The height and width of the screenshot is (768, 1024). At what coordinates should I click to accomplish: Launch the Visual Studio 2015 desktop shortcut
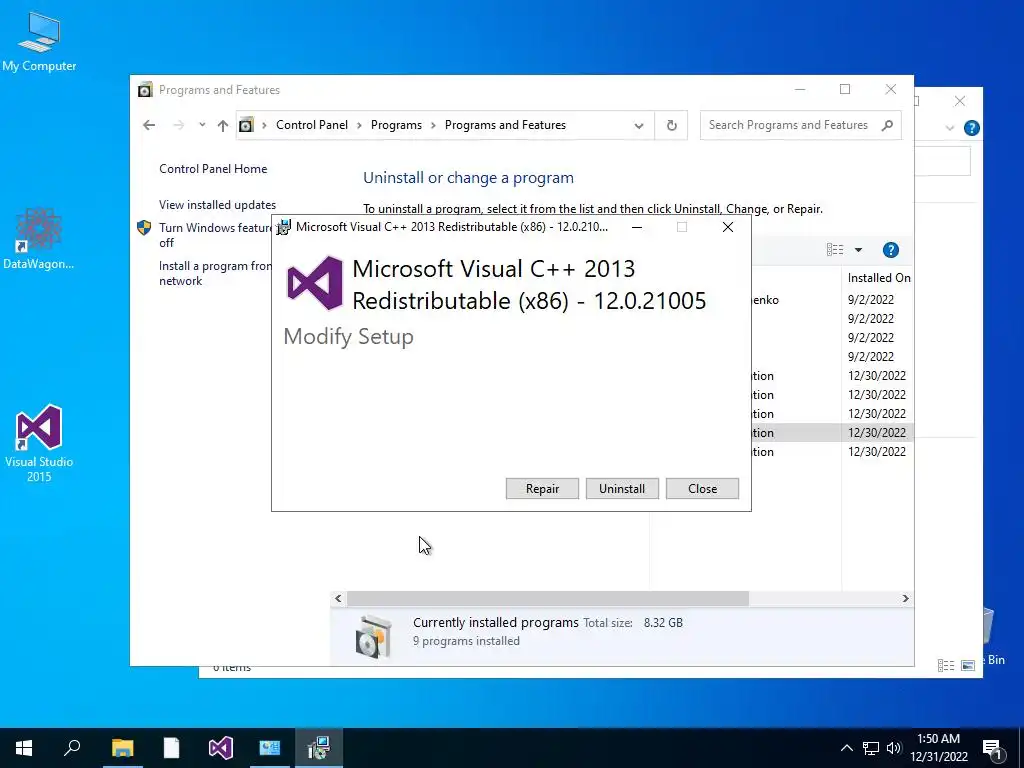39,443
